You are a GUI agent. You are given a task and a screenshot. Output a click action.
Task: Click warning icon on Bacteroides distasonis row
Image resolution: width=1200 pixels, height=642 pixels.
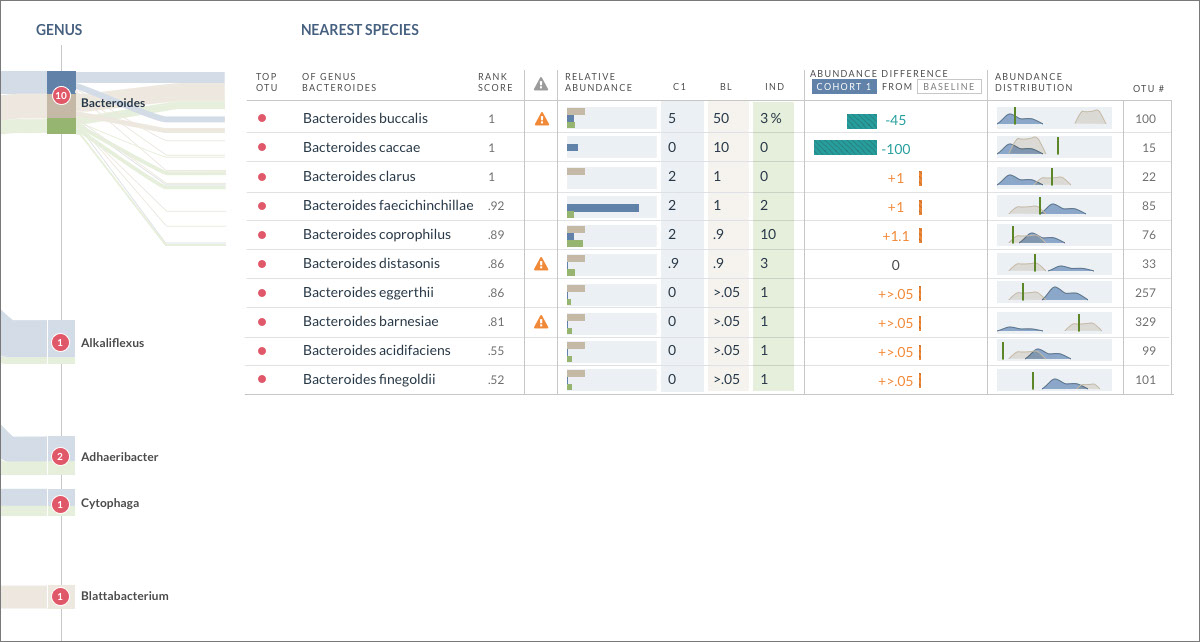(541, 264)
